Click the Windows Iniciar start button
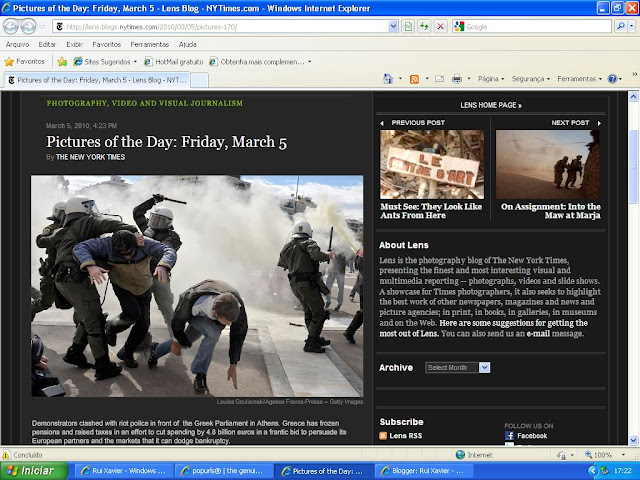640x480 pixels. [34, 471]
